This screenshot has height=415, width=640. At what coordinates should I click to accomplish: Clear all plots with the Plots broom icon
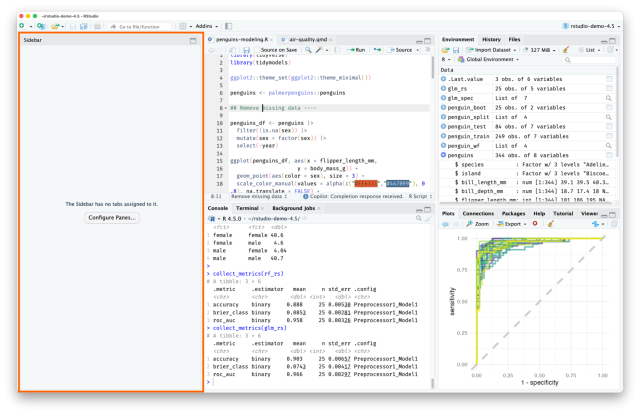[x=550, y=224]
